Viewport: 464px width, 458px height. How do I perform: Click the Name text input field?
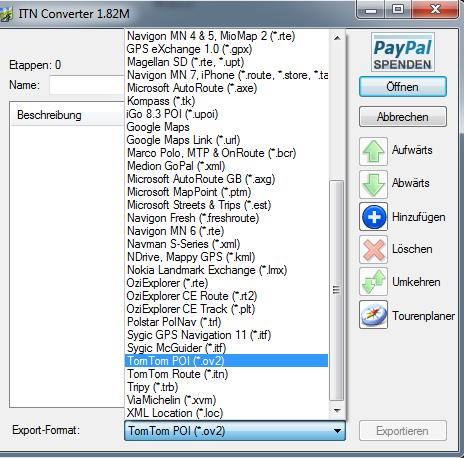click(x=87, y=85)
